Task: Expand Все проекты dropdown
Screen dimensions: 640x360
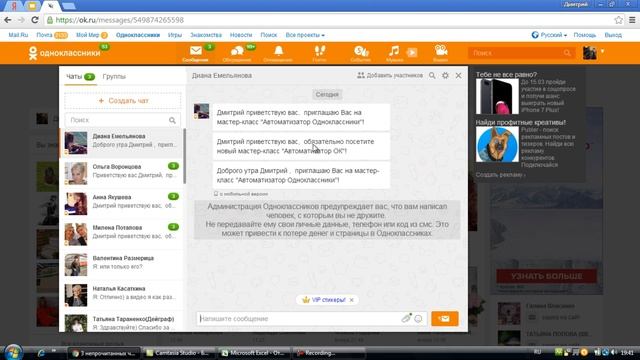Action: point(305,35)
